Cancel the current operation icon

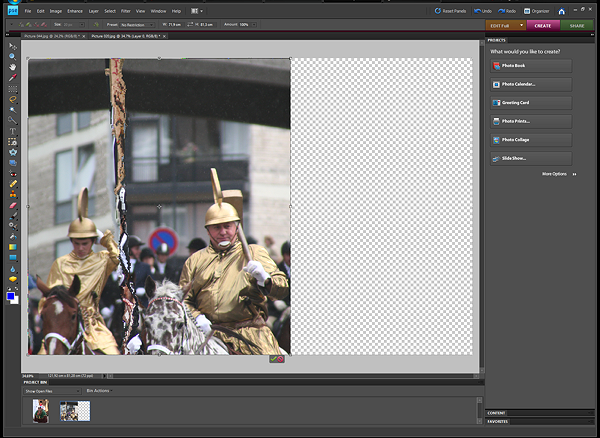click(x=281, y=358)
